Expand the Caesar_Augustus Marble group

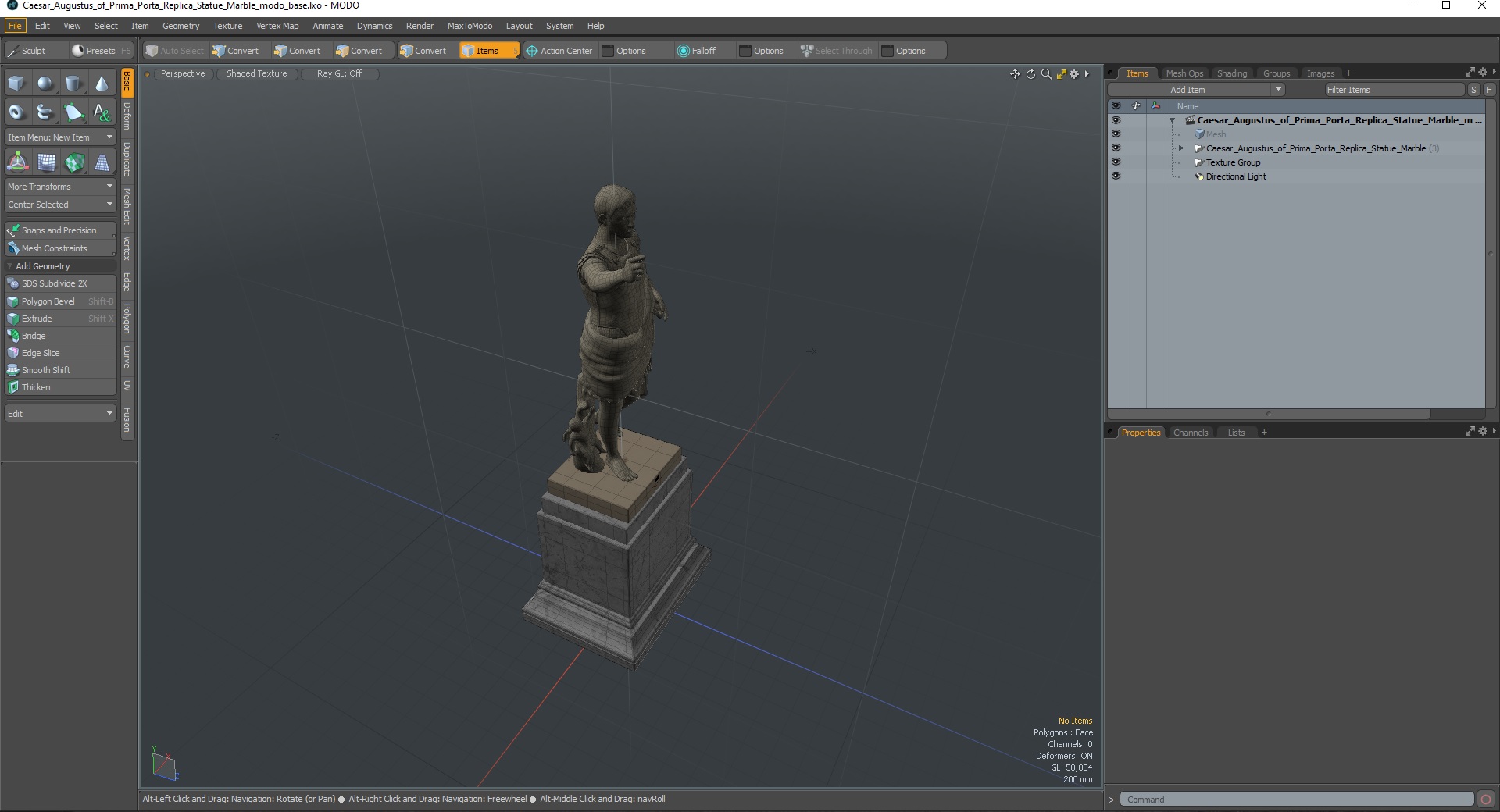1181,148
